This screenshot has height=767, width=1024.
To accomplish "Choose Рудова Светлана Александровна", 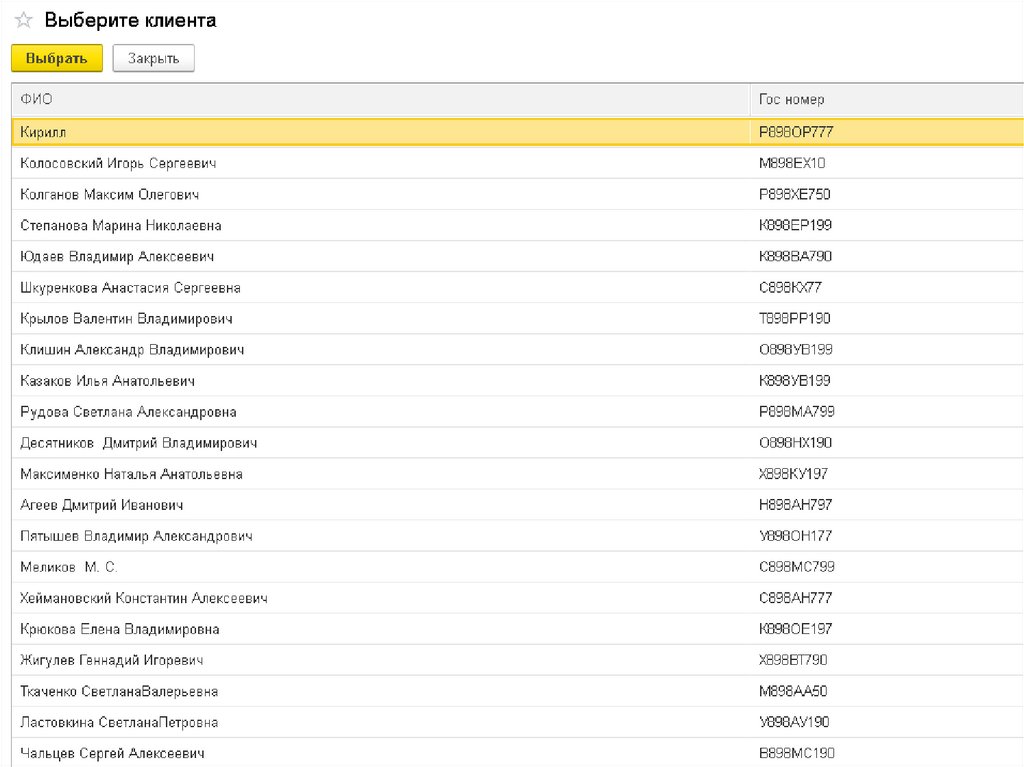I will (x=128, y=412).
